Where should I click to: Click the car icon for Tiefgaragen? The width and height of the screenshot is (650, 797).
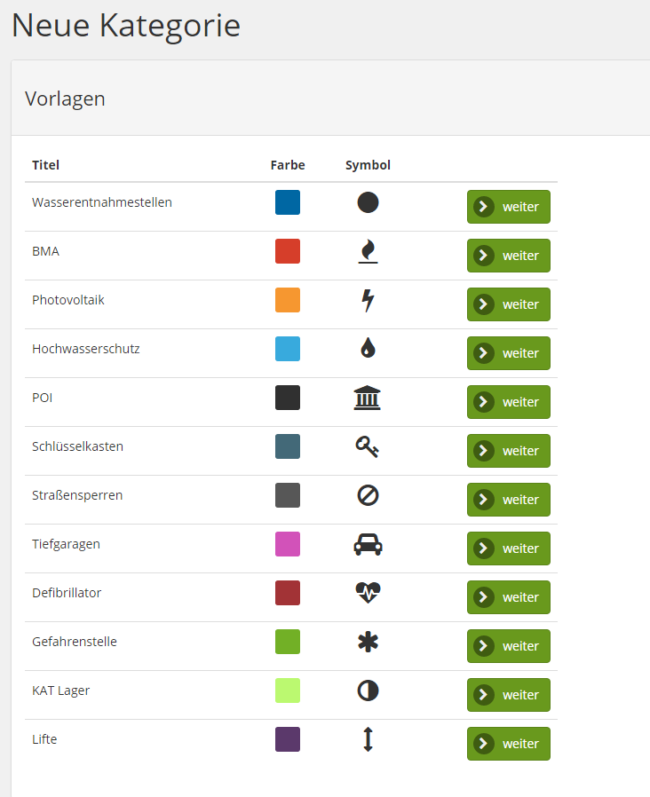[368, 545]
